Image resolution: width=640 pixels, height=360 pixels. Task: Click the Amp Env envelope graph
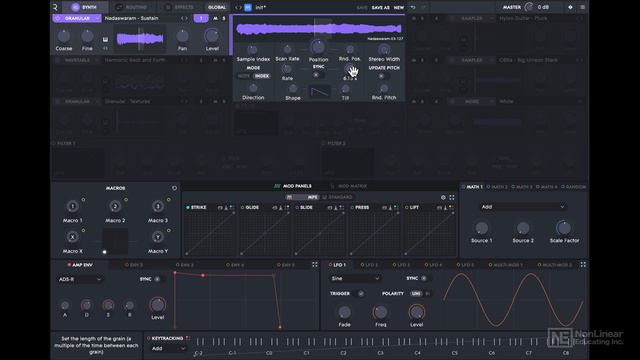pyautogui.click(x=246, y=299)
